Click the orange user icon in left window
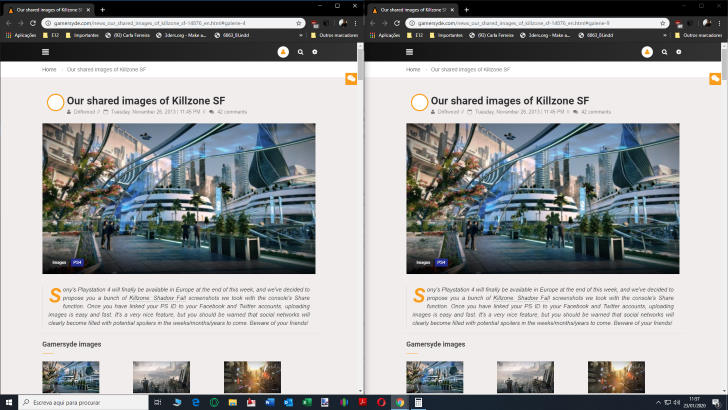The height and width of the screenshot is (410, 728). pyautogui.click(x=283, y=52)
